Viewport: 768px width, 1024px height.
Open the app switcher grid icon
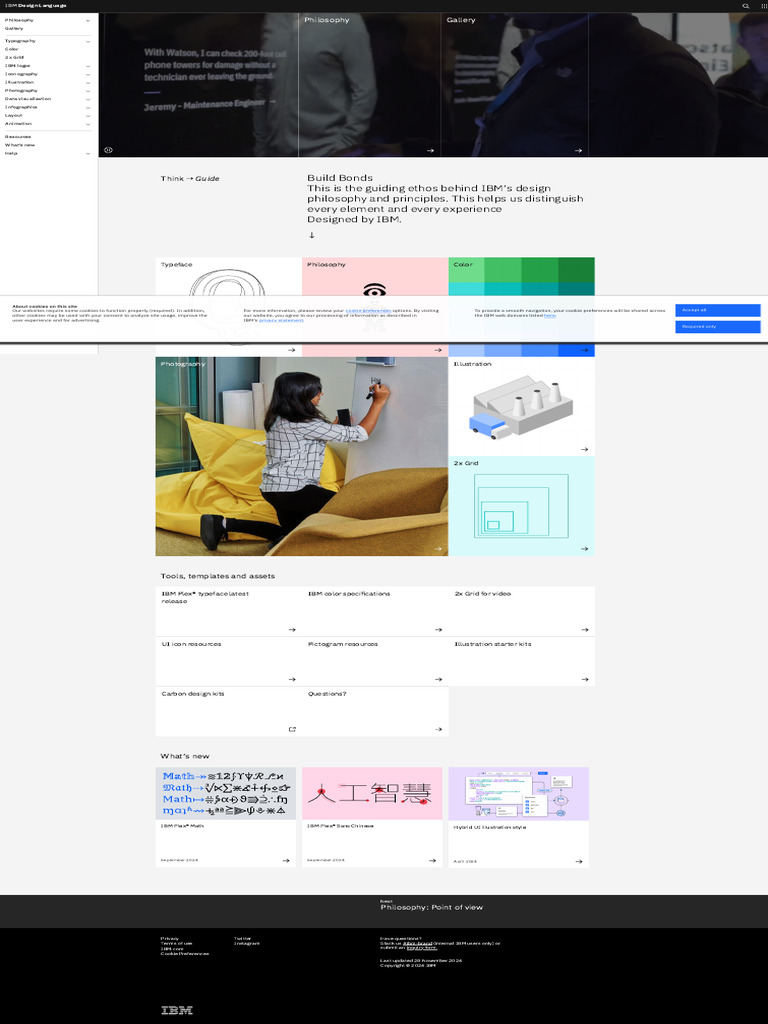(x=764, y=6)
